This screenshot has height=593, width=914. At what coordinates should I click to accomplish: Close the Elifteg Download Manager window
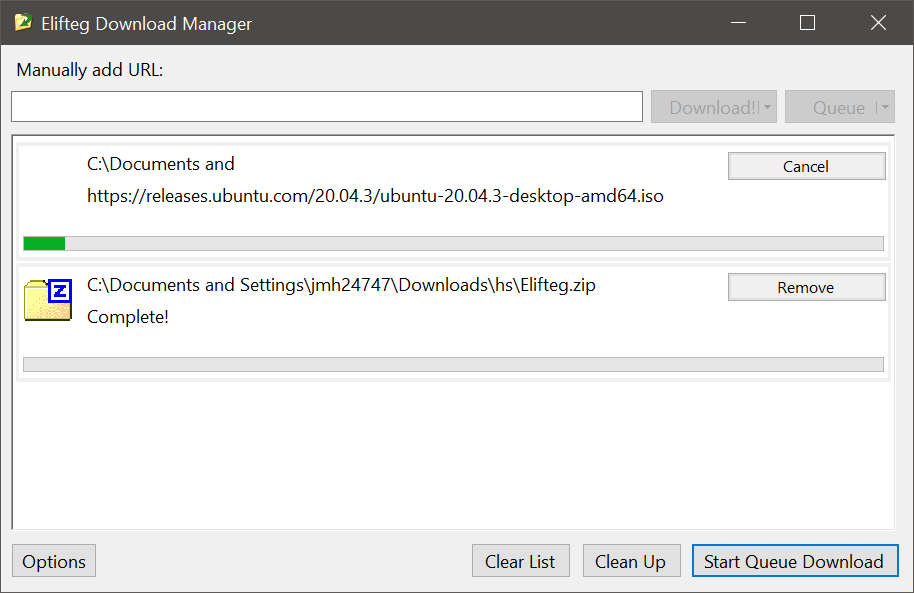(x=878, y=22)
